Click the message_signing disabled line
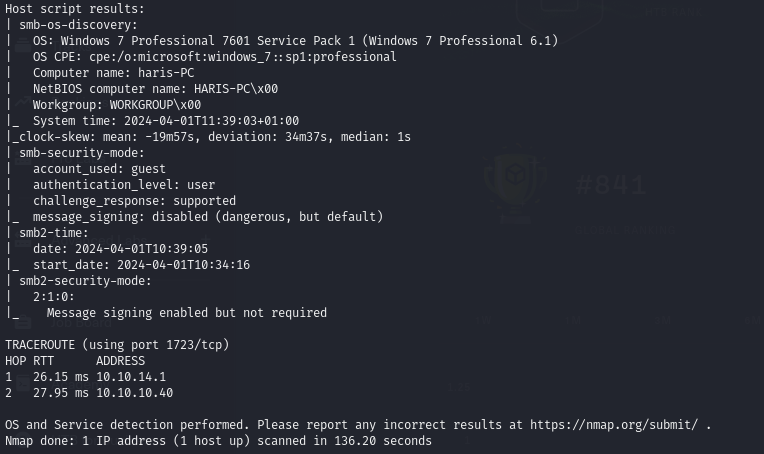 (x=207, y=217)
